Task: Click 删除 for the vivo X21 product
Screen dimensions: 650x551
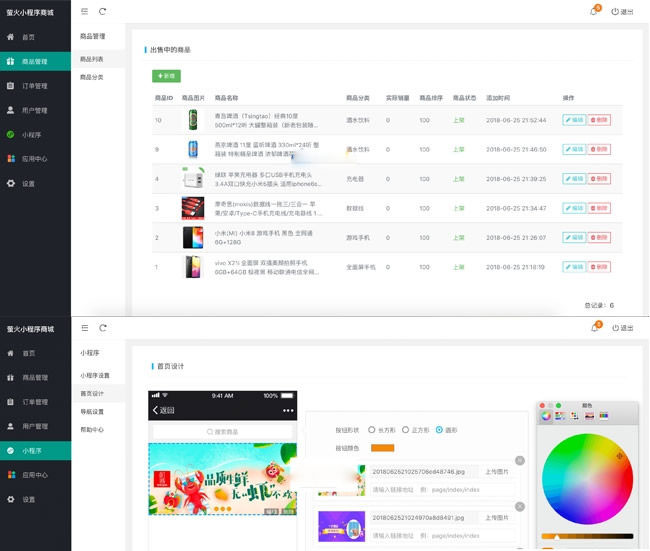Action: tap(599, 267)
